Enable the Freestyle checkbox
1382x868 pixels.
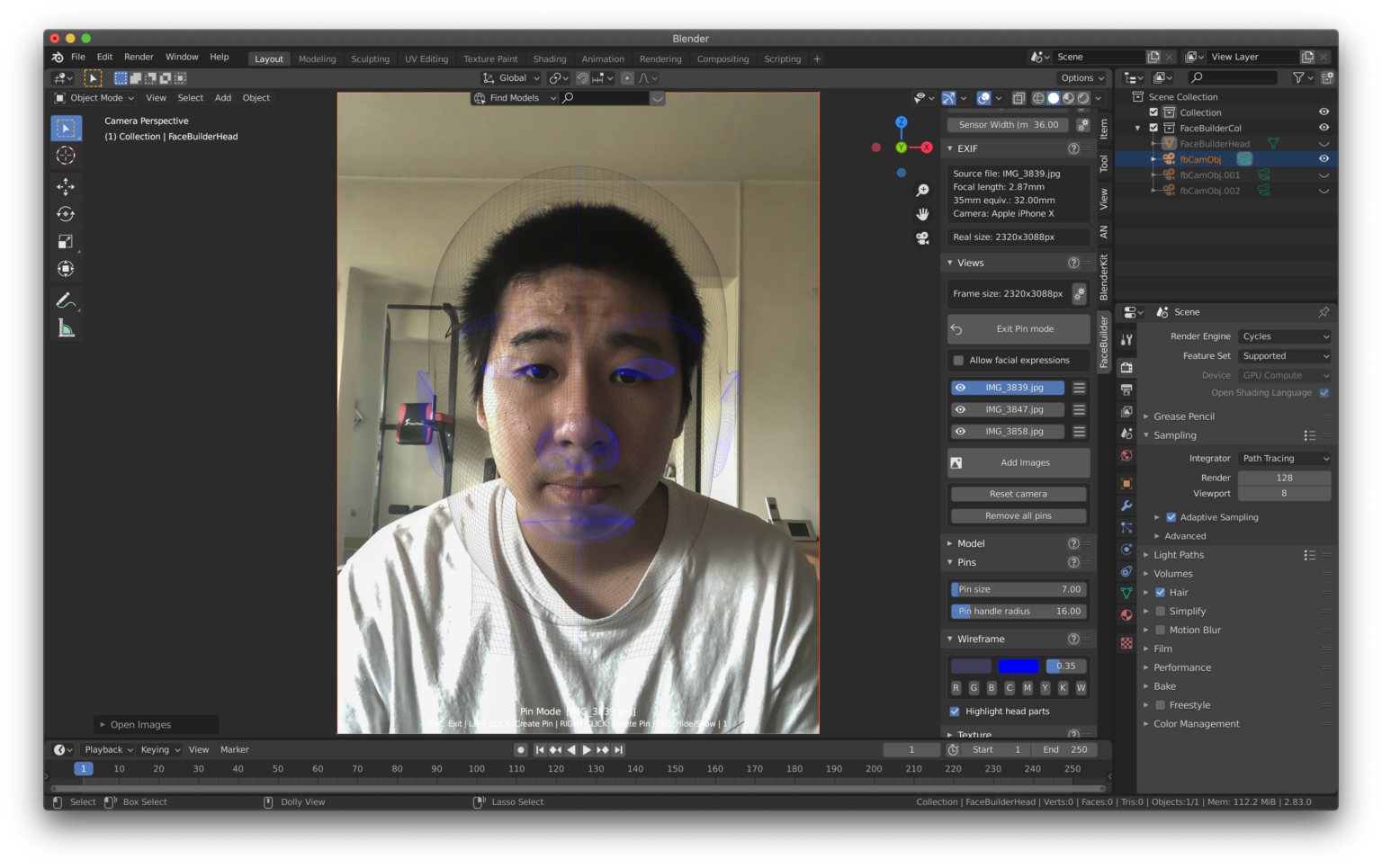1161,705
